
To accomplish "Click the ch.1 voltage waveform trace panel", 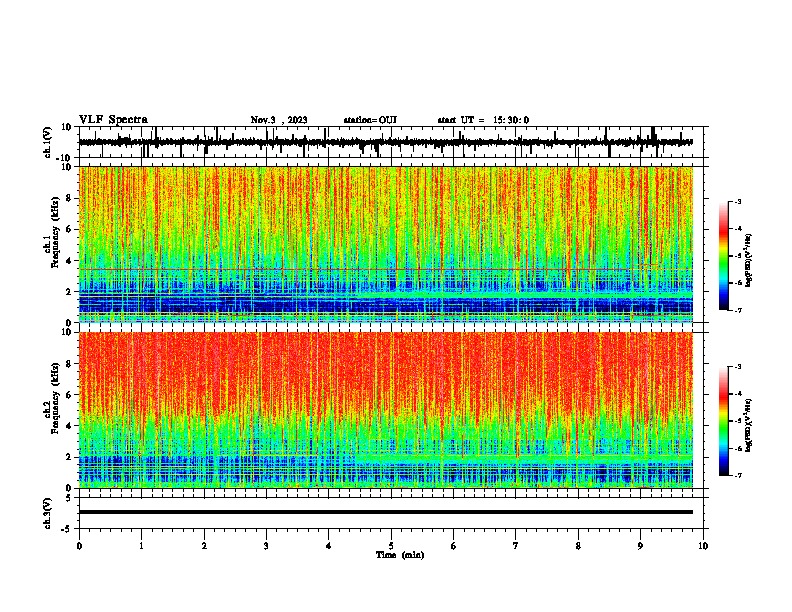I will coord(391,142).
